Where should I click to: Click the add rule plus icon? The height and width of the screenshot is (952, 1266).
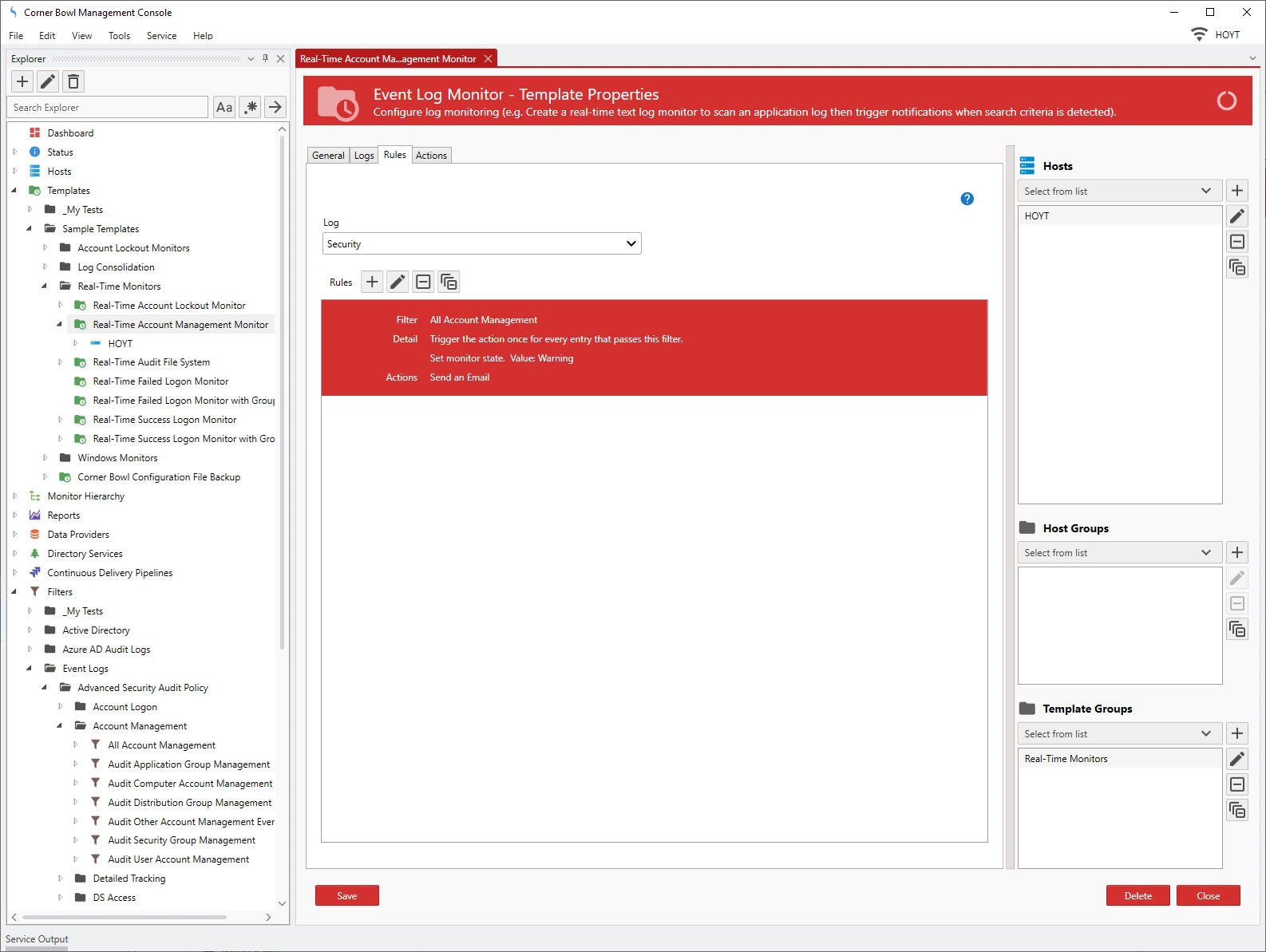(372, 282)
